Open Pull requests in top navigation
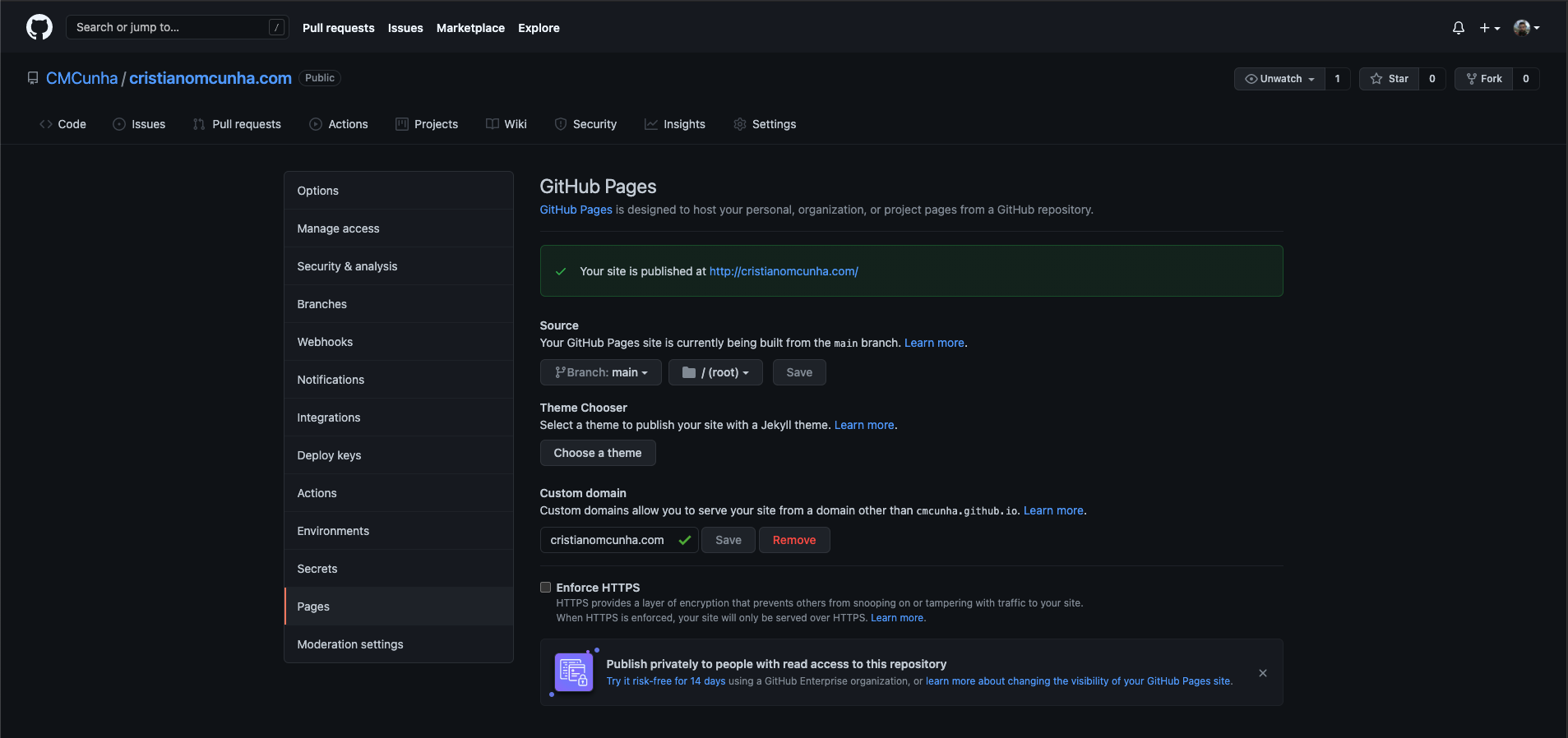The width and height of the screenshot is (1568, 738). click(x=338, y=28)
